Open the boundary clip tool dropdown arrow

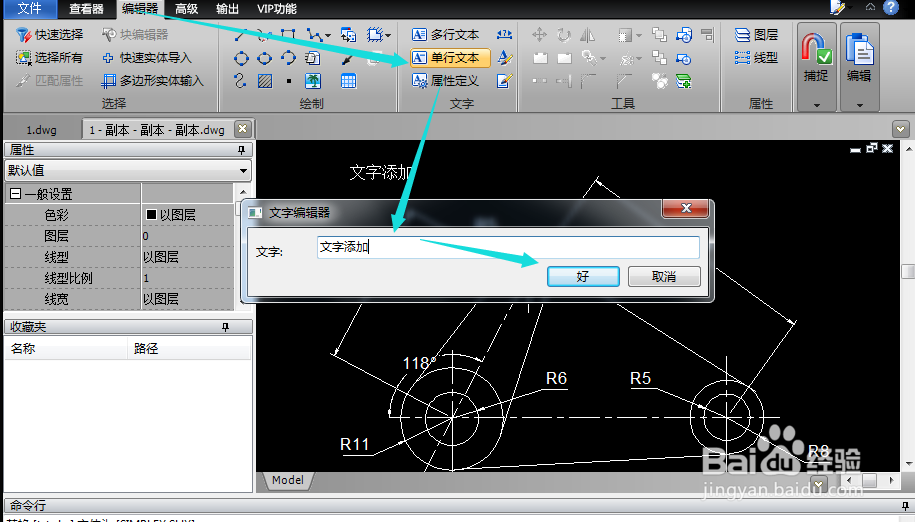[388, 36]
